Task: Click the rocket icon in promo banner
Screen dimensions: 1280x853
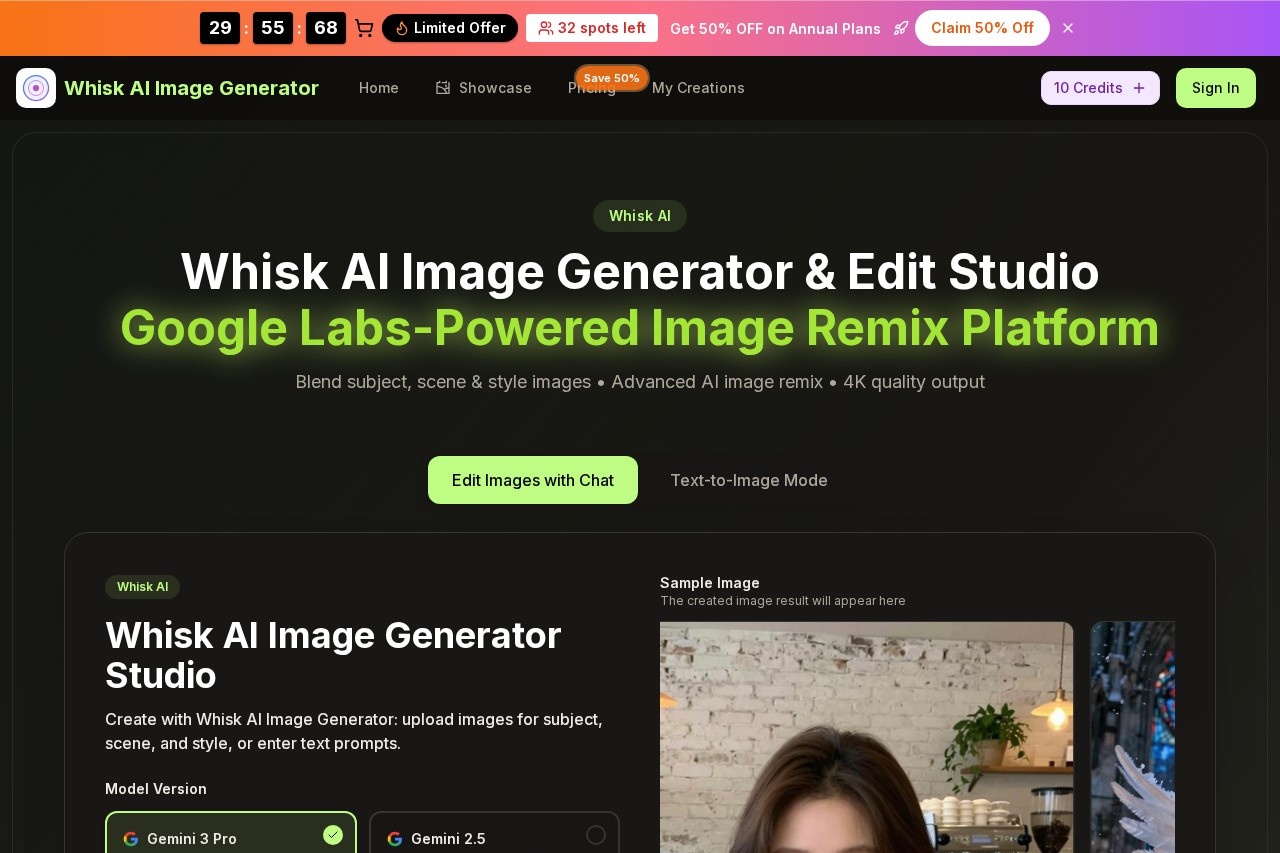Action: [x=901, y=28]
